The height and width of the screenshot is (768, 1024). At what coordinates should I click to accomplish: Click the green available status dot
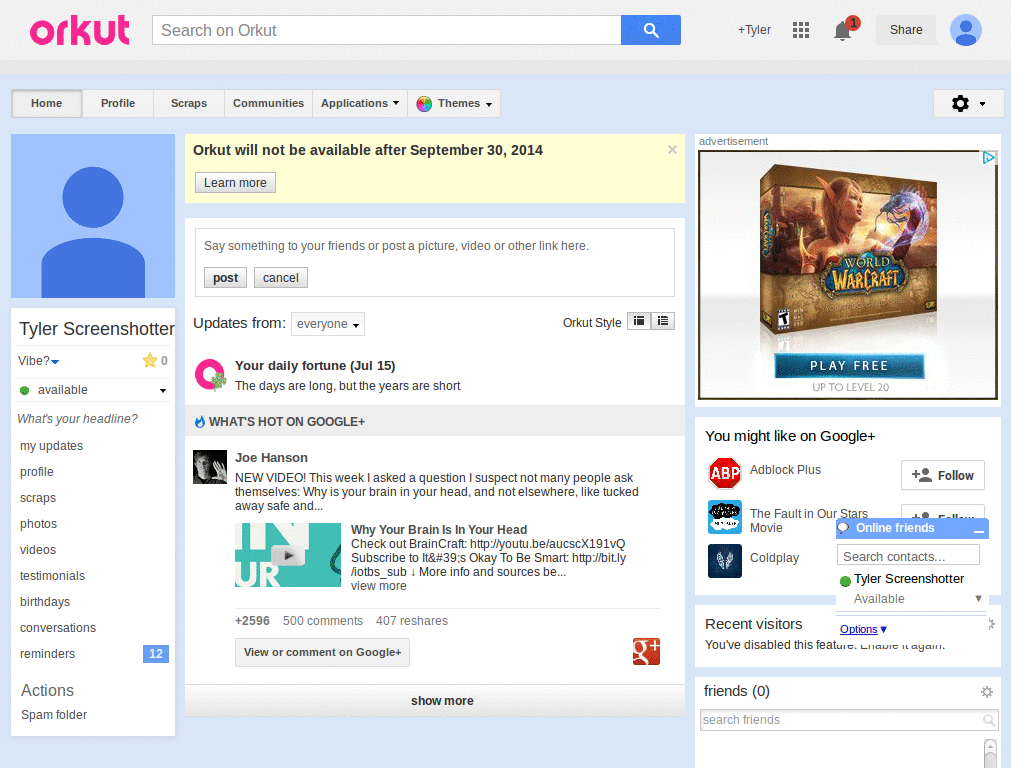(x=25, y=391)
